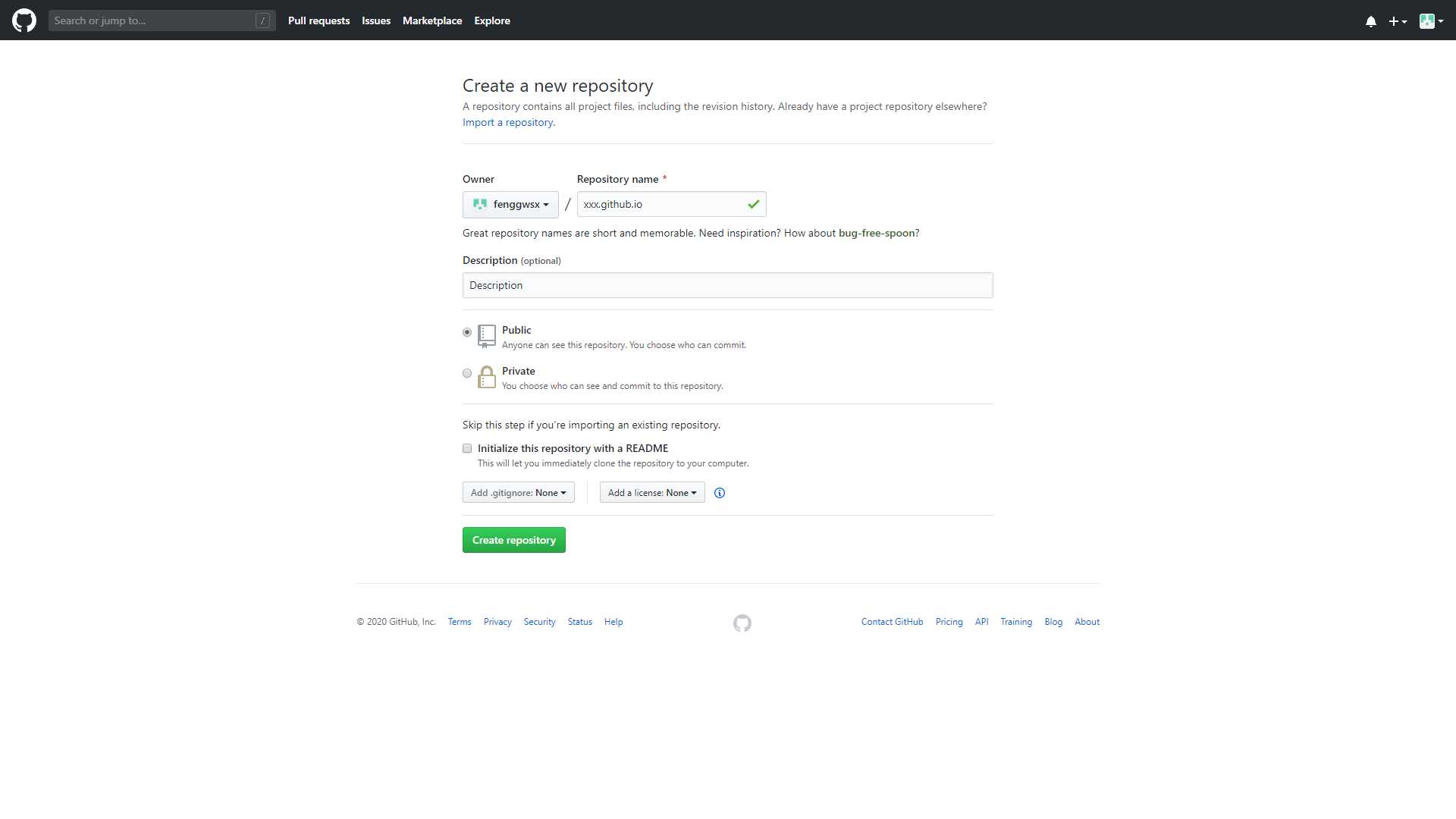This screenshot has height=819, width=1456.
Task: Open Pull requests from the navbar
Action: (x=318, y=20)
